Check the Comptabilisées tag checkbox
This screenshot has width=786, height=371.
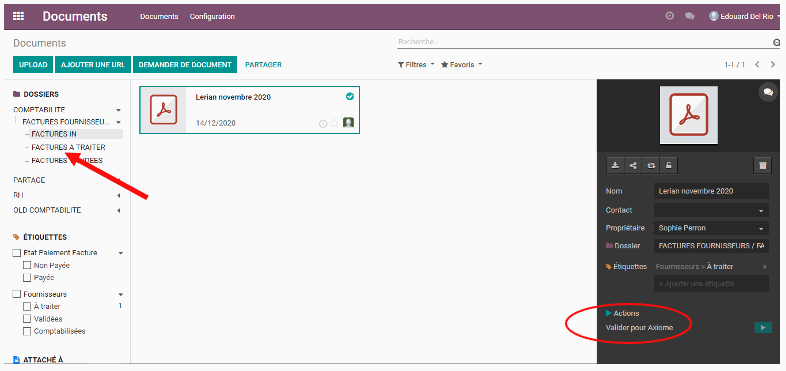click(28, 331)
